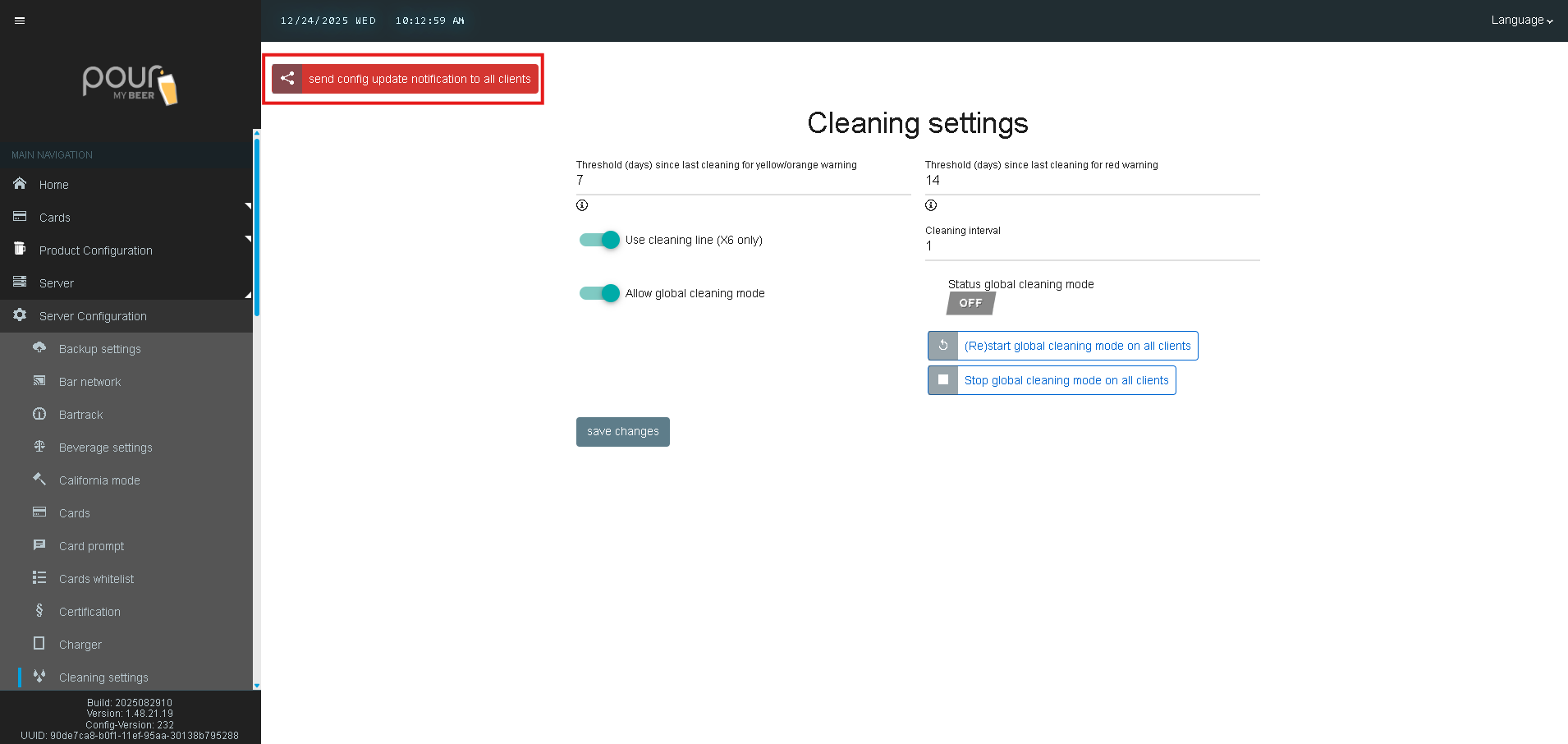Screen dimensions: 1568x744
Task: Click the Backup settings cloud icon
Action: [39, 348]
